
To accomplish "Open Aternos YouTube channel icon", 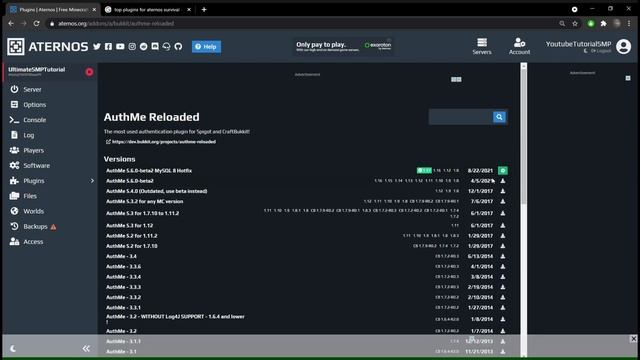I will pyautogui.click(x=120, y=47).
